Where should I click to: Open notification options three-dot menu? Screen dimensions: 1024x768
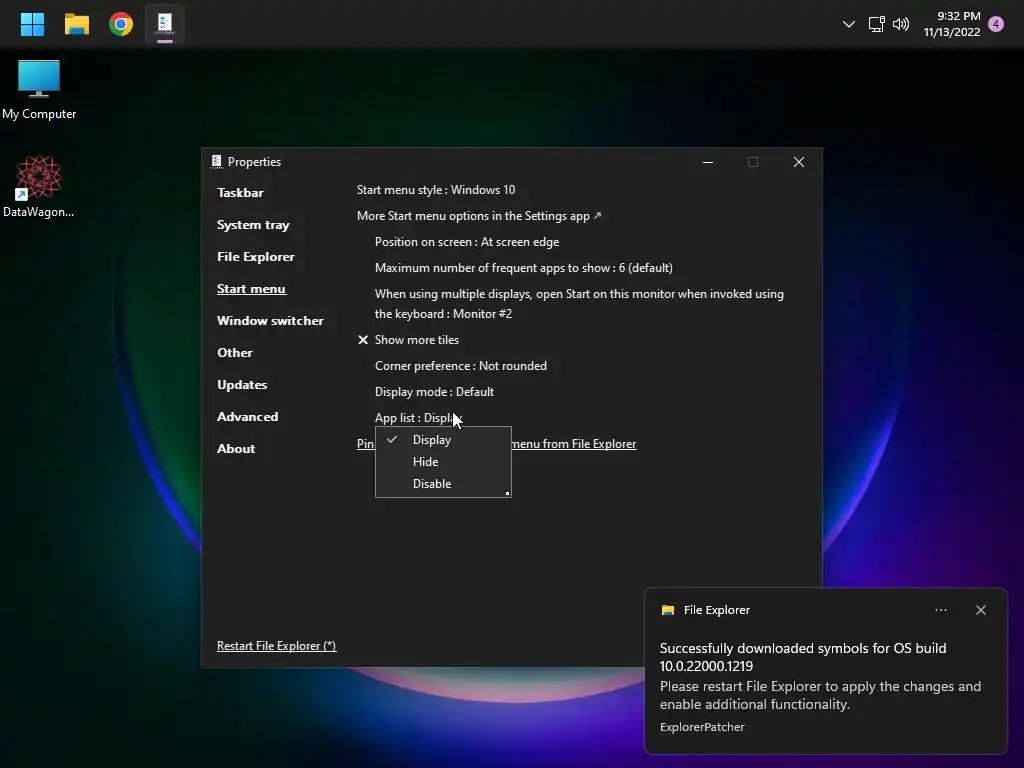coord(940,610)
